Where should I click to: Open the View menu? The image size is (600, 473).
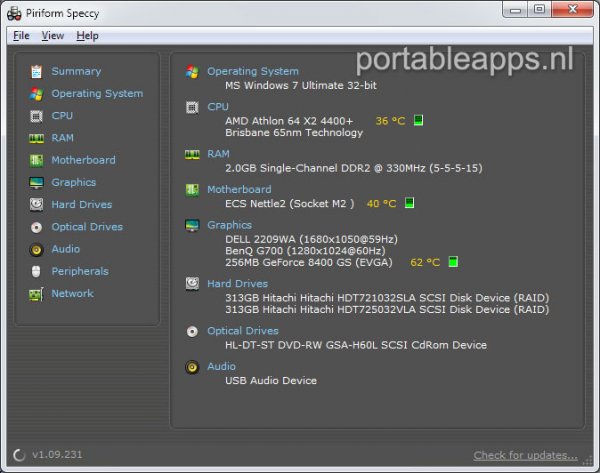[53, 36]
